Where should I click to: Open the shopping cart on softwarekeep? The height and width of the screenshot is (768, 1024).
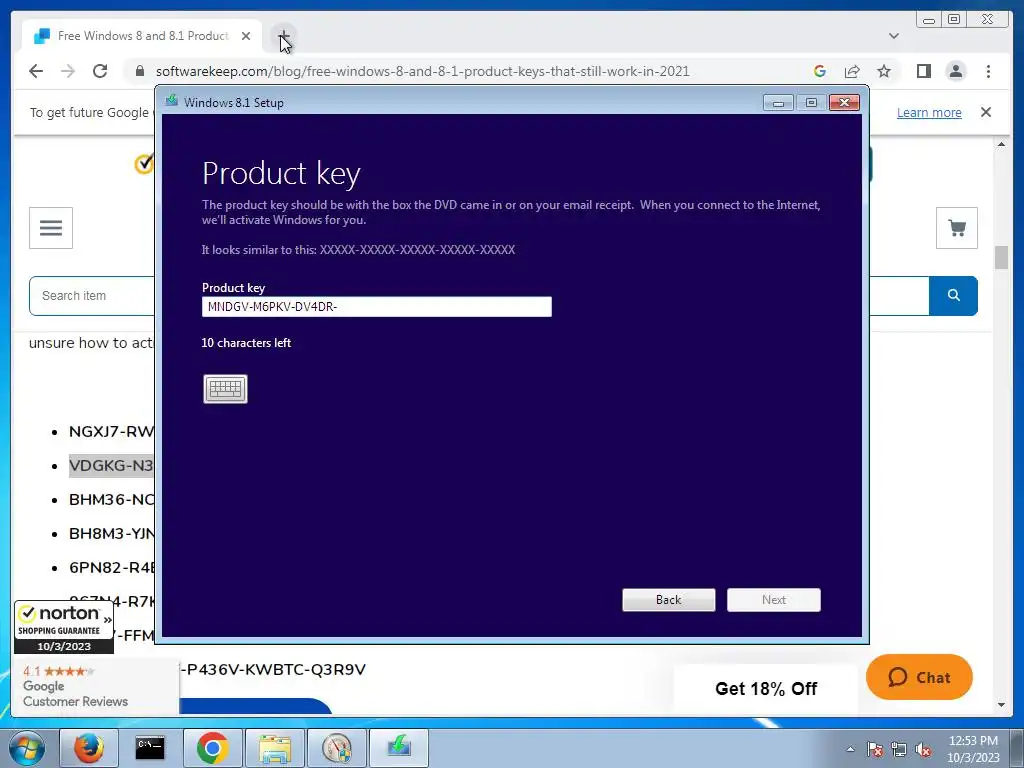[x=957, y=228]
